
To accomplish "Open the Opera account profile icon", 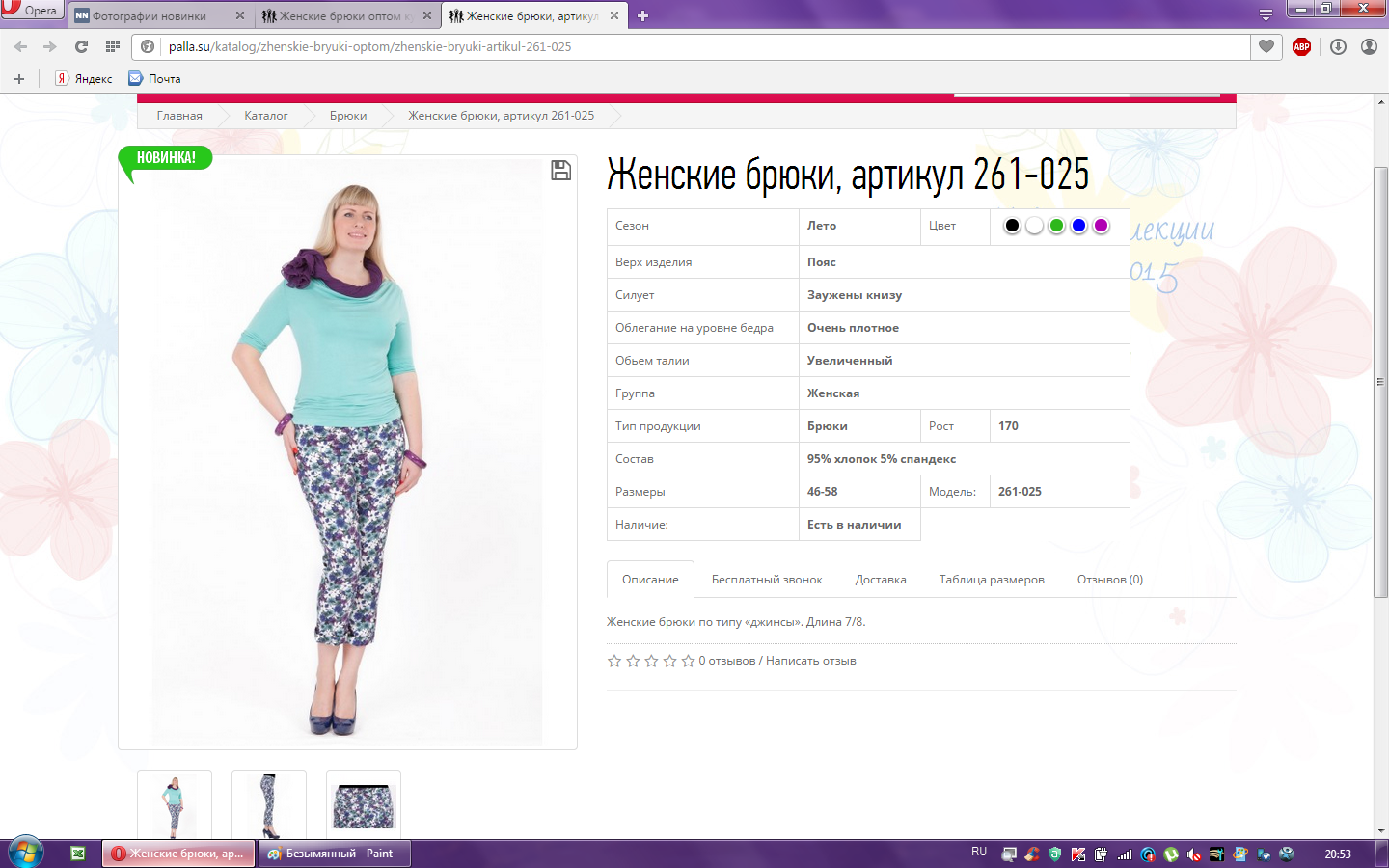I will 1369,46.
